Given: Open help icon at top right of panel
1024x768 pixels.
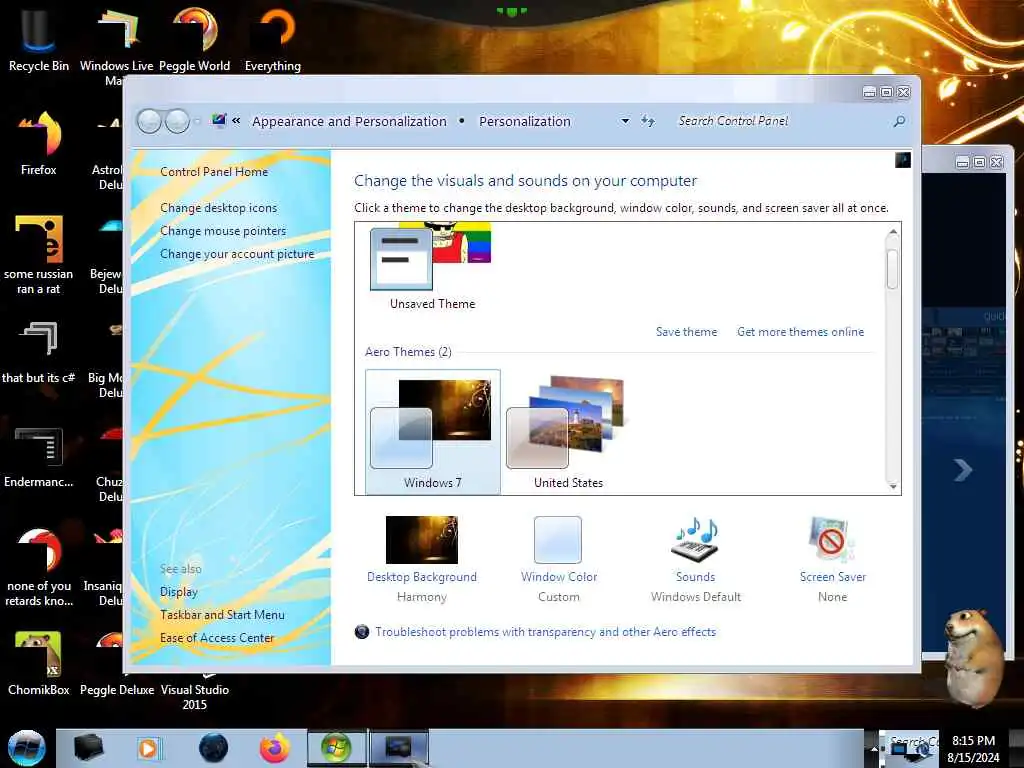Looking at the screenshot, I should click(903, 160).
